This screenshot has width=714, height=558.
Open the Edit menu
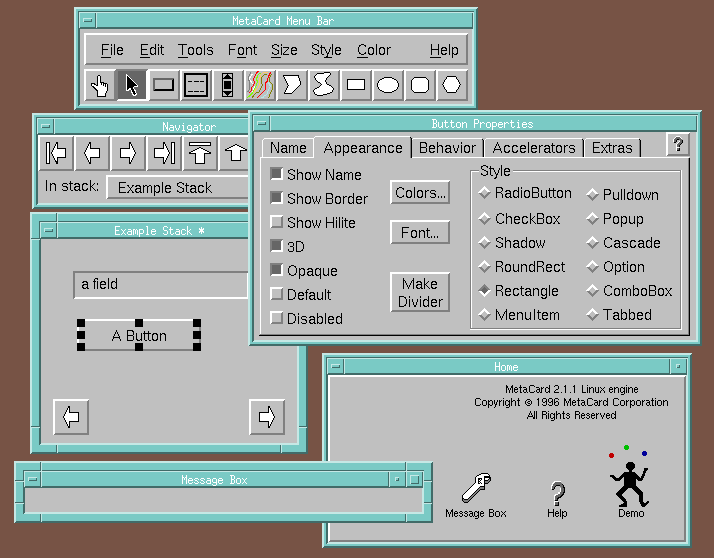point(152,50)
